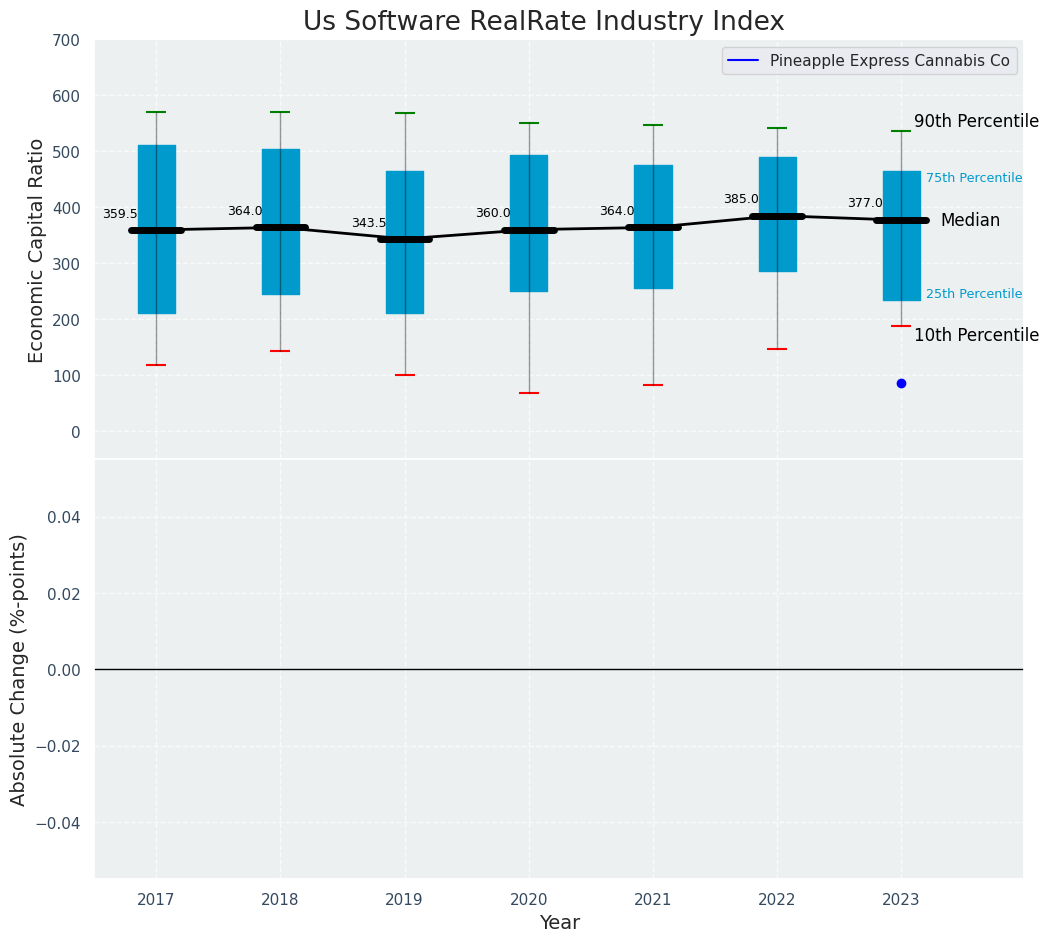
Task: Click the green 90th percentile cap for 2018
Action: (x=280, y=112)
